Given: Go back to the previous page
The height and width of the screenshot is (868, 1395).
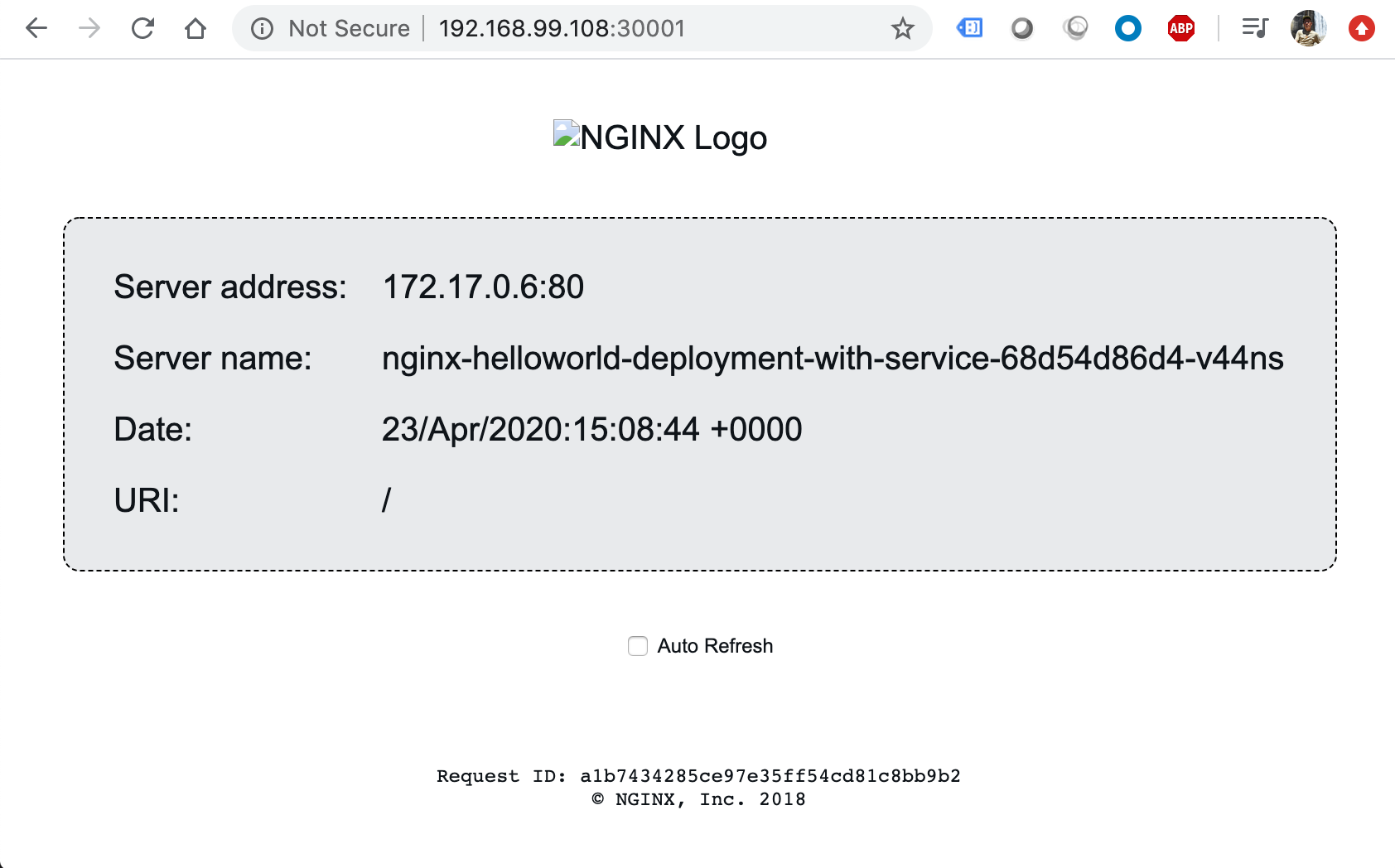Looking at the screenshot, I should coord(36,29).
